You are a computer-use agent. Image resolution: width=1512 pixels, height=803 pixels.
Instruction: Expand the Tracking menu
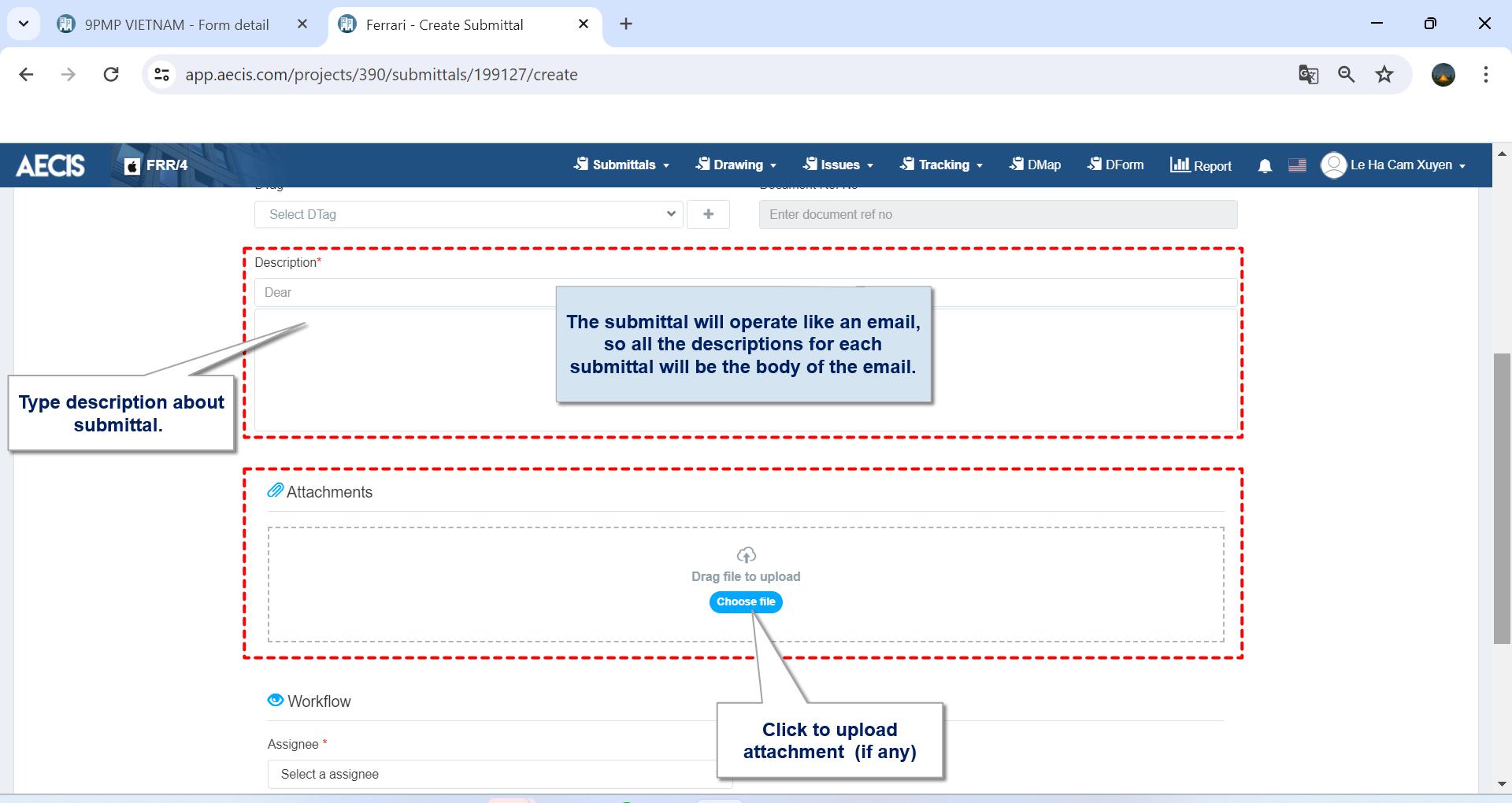[x=941, y=165]
